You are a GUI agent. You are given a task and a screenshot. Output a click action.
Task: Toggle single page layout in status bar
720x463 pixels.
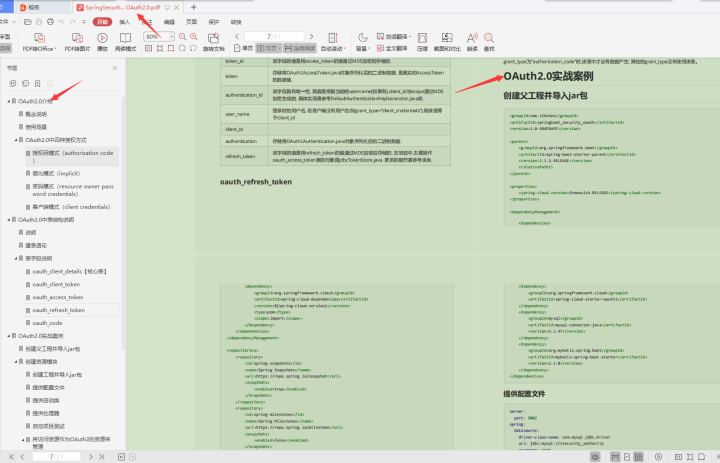tap(627, 457)
